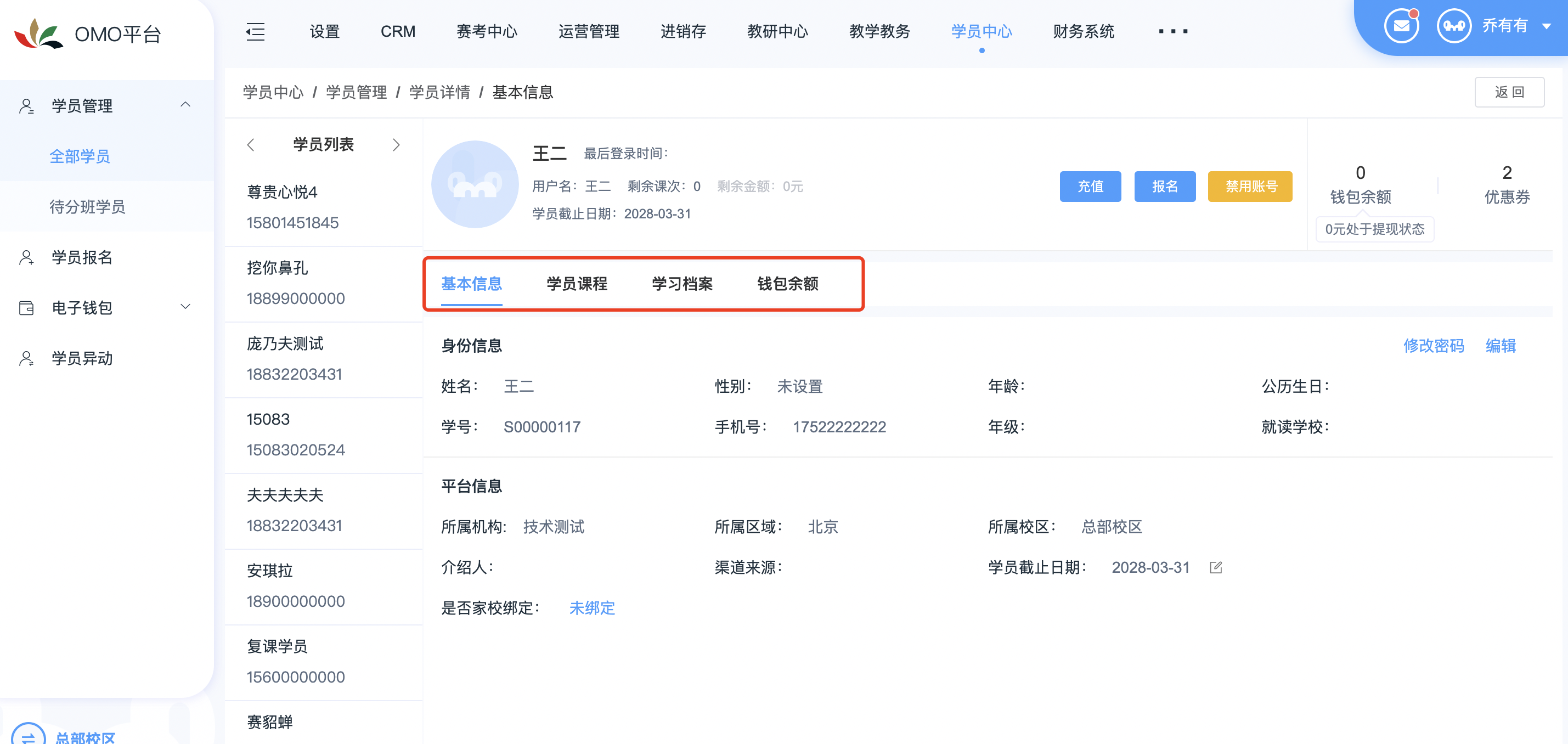Click the next student navigation arrow
Viewport: 1568px width, 744px height.
[x=396, y=145]
